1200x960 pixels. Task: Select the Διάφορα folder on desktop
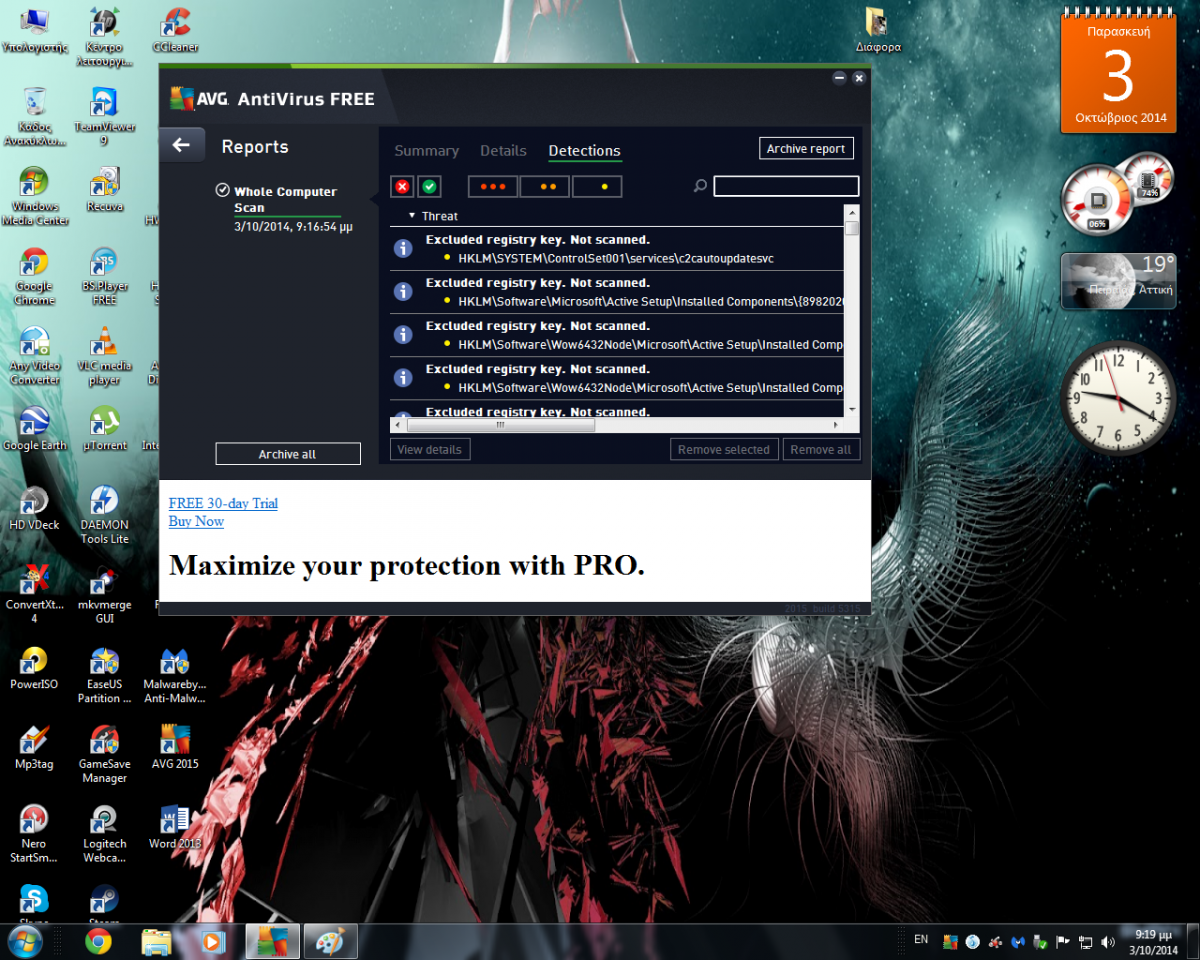pos(877,30)
